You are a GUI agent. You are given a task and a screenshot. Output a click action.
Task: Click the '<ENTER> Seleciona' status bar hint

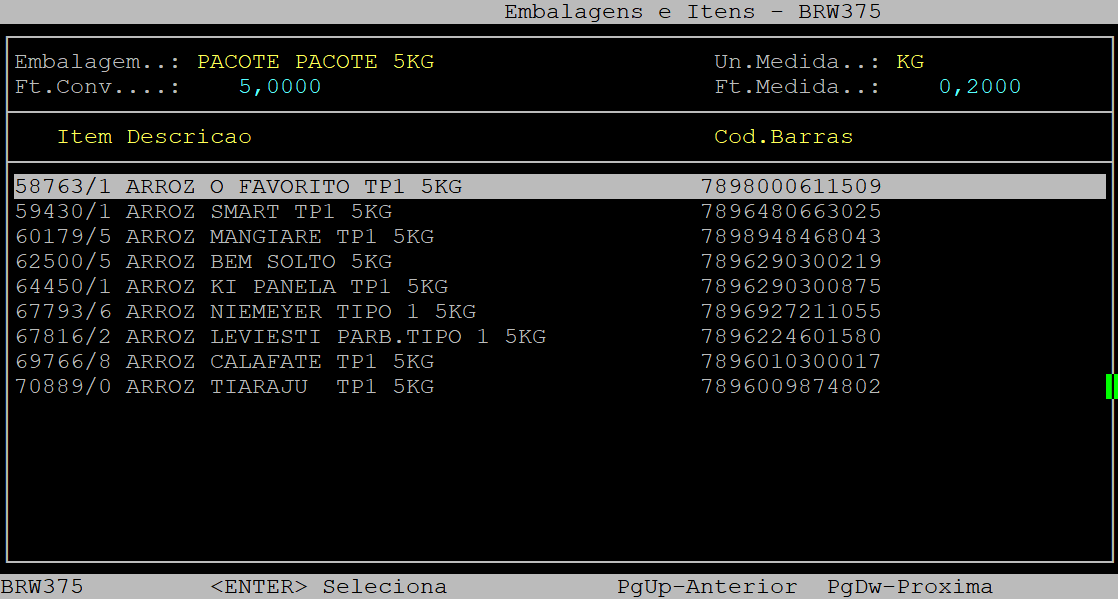click(x=329, y=587)
